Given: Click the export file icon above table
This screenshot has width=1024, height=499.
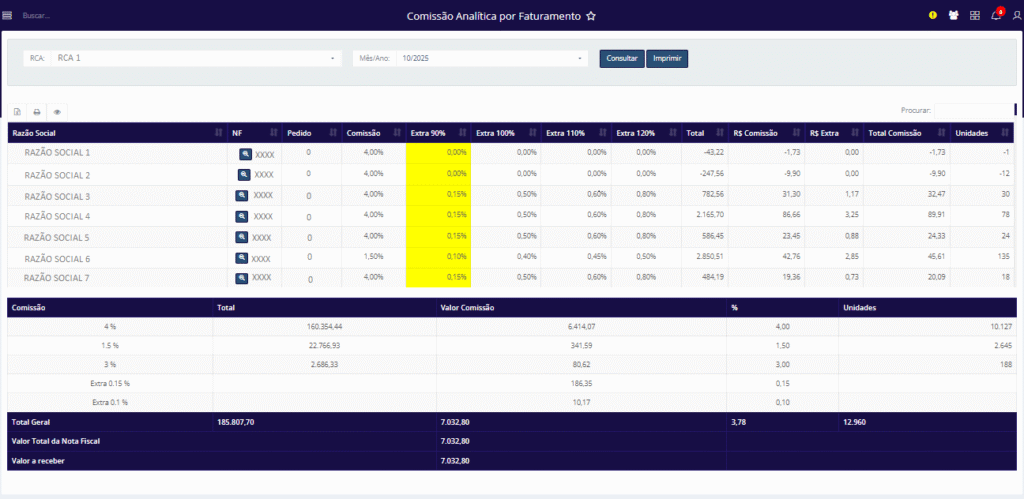Looking at the screenshot, I should [17, 112].
